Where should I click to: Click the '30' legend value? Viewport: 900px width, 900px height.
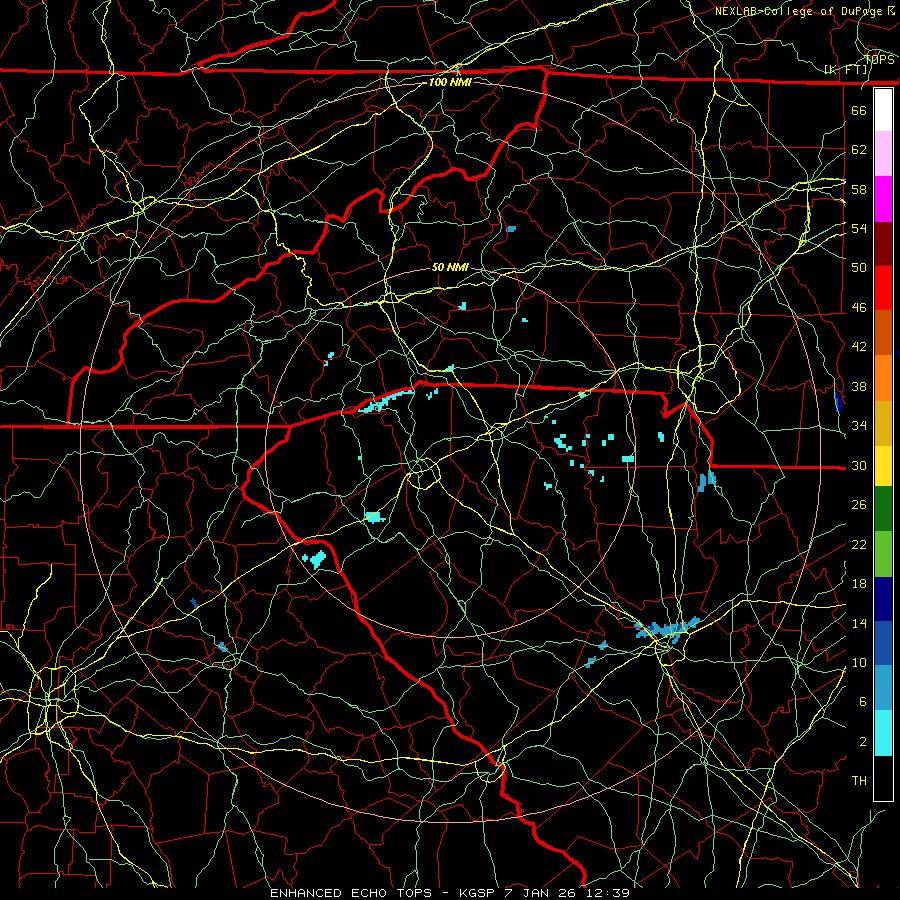[x=859, y=465]
